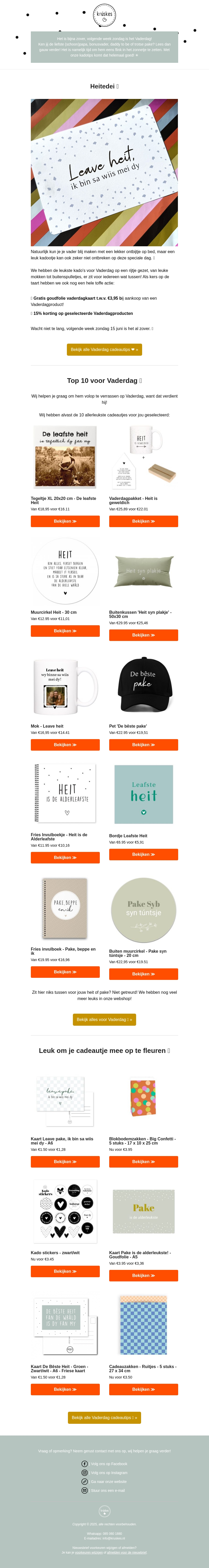Open the Leave heit card hero image

[x=104, y=172]
